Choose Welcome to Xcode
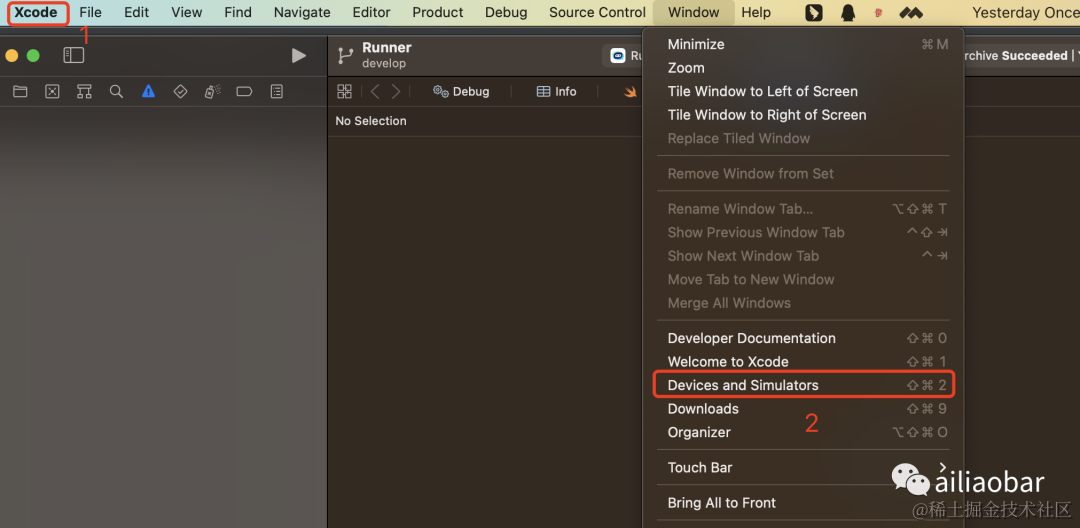 [802, 361]
